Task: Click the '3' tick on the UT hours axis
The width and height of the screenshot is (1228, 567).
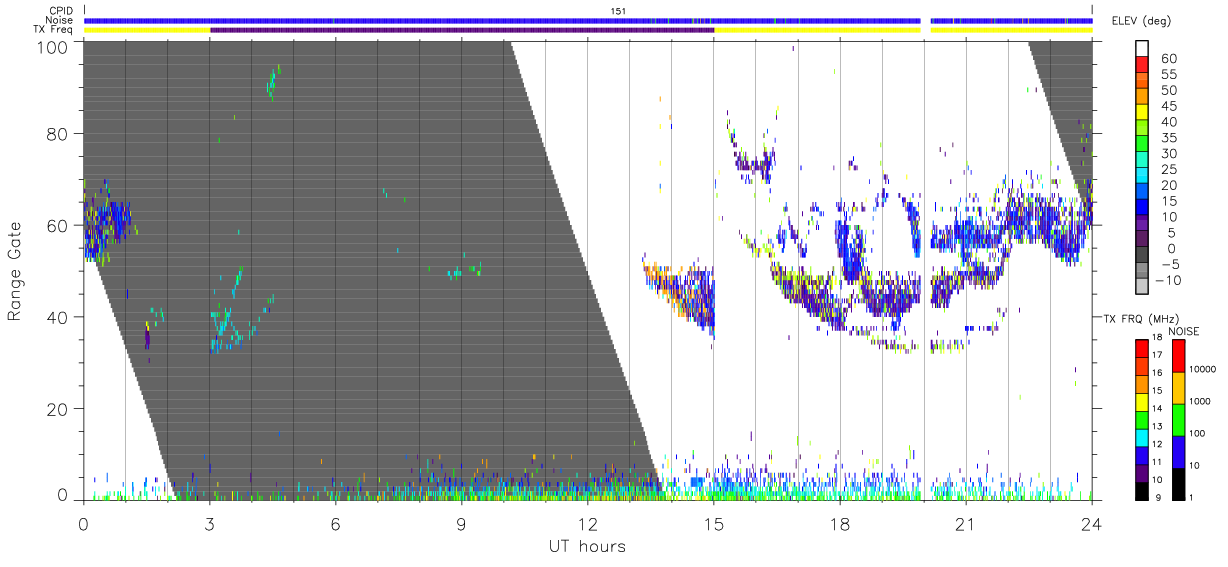Action: pyautogui.click(x=209, y=522)
